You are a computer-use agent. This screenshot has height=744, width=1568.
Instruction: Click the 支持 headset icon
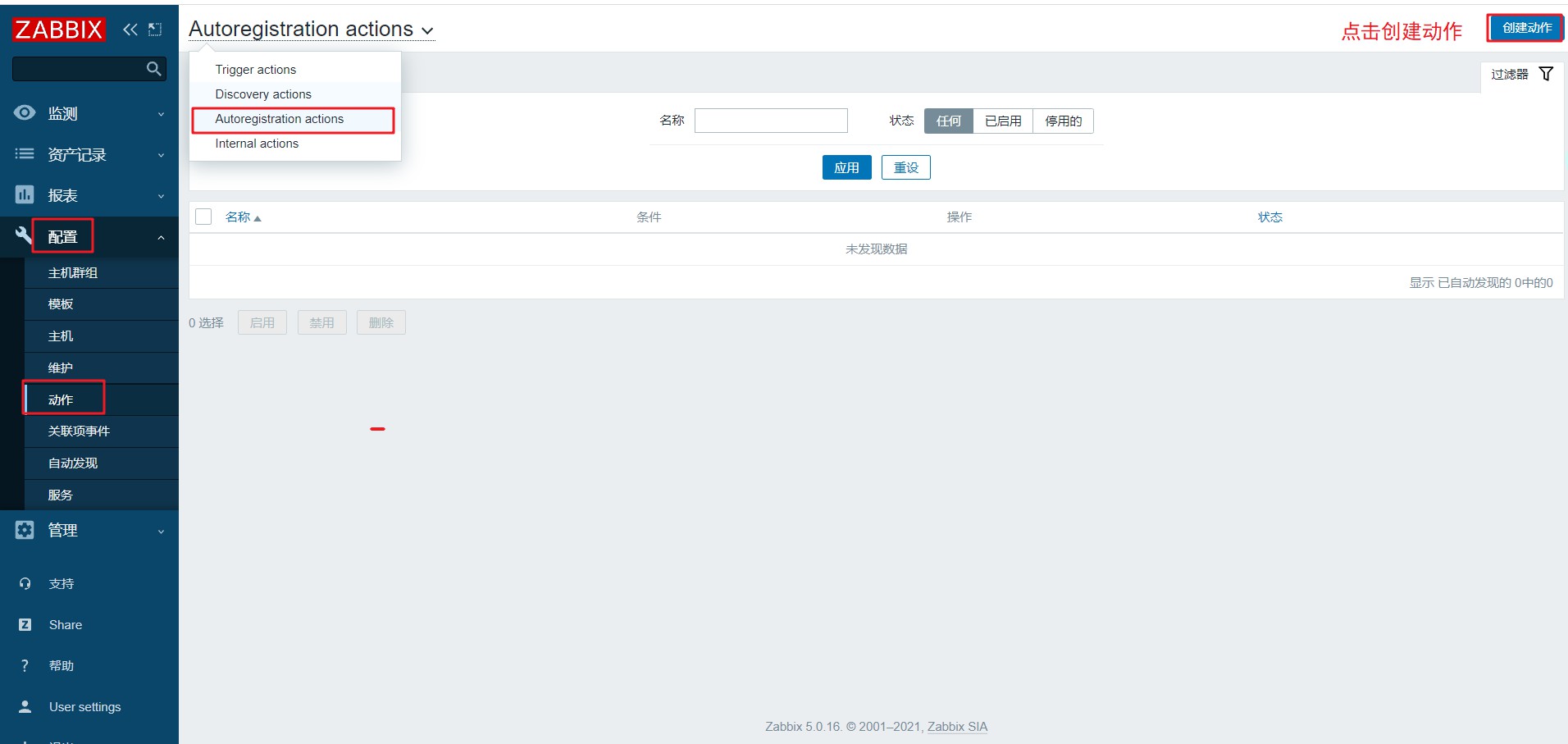25,584
